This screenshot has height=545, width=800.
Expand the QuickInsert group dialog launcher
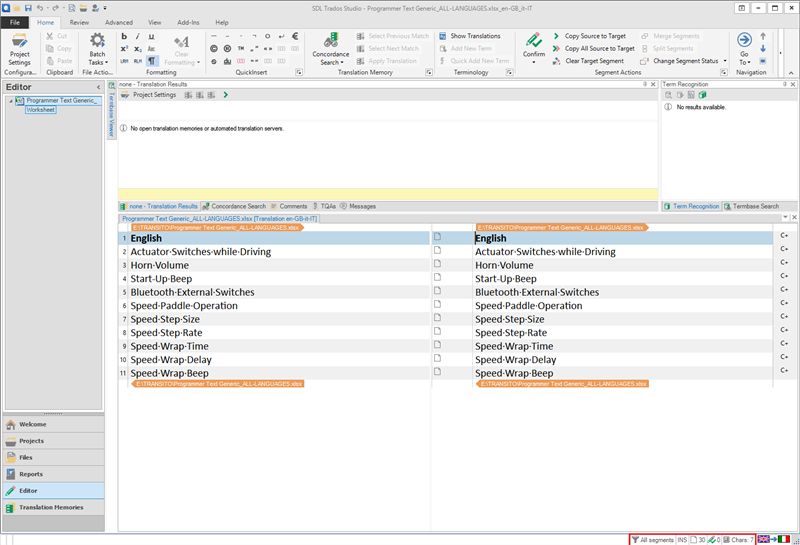click(299, 72)
